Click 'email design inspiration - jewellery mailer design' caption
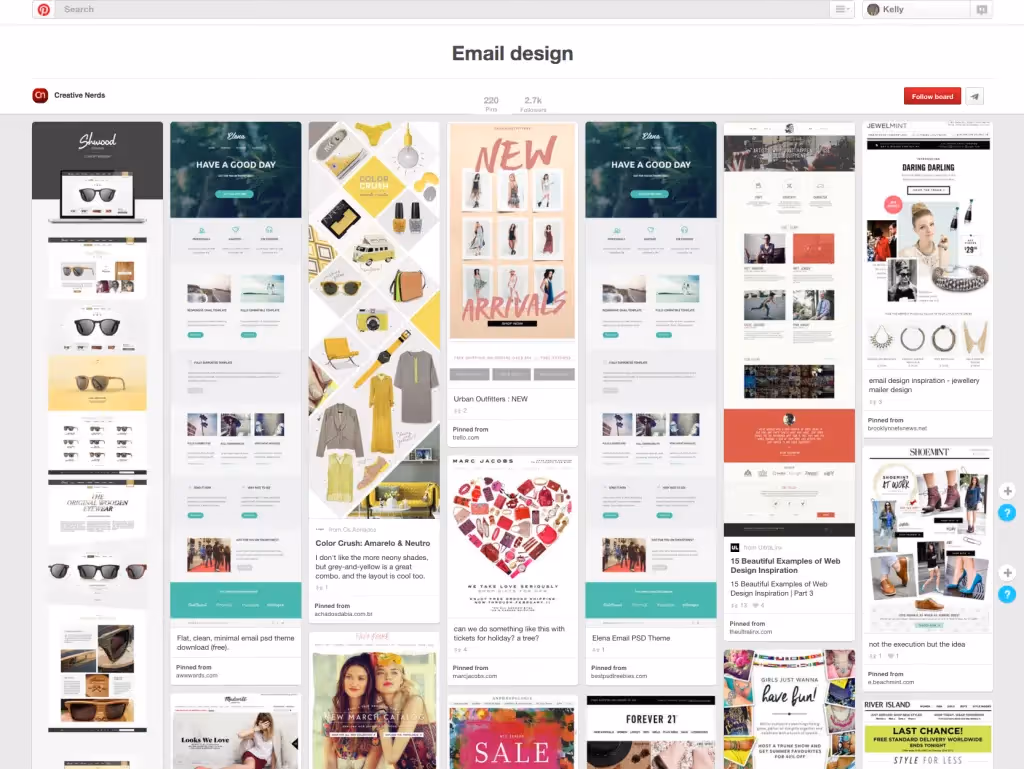Viewport: 1024px width, 769px height. coord(923,384)
